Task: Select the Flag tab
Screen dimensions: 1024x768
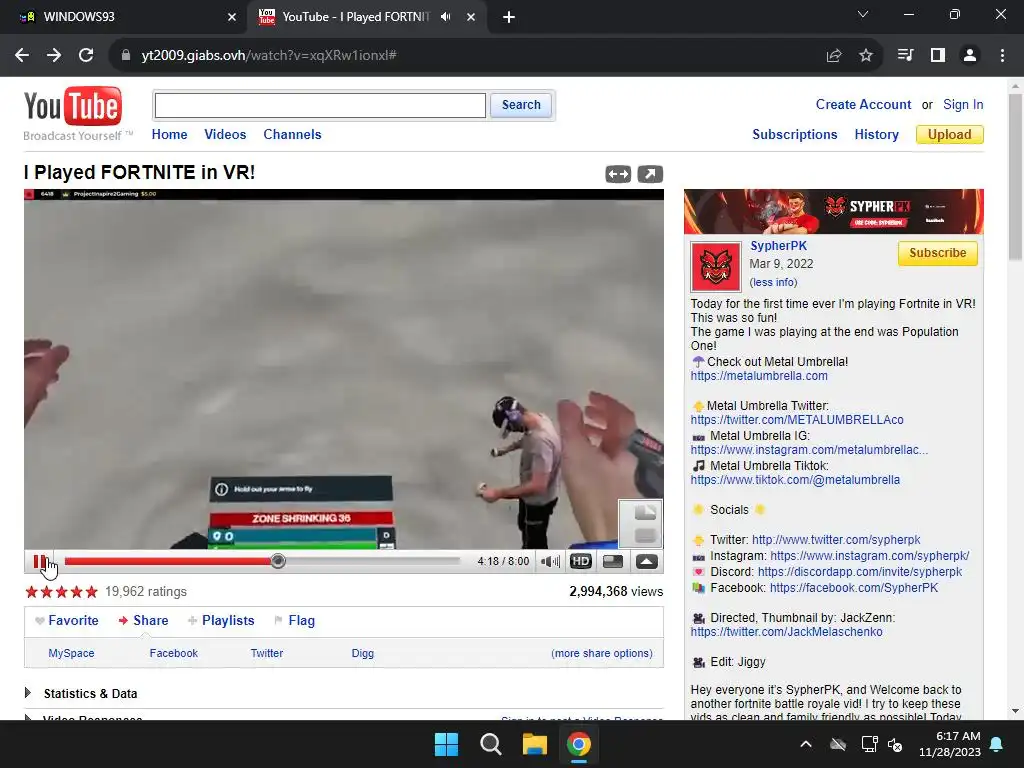Action: (295, 621)
